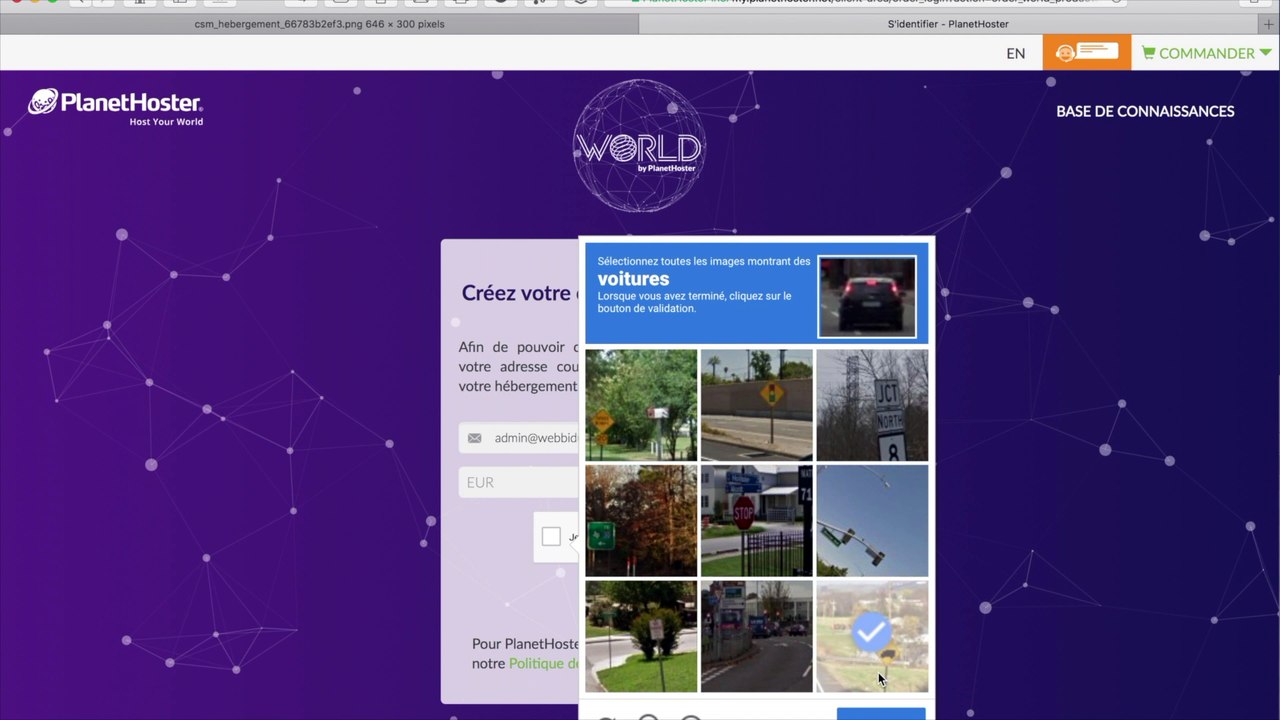Select the tile with bush and signpost
This screenshot has height=720, width=1280.
coord(641,636)
